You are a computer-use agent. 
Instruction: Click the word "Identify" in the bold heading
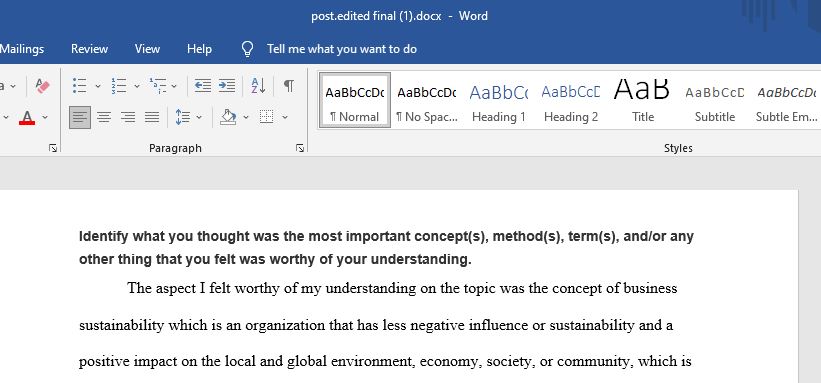[x=104, y=237]
